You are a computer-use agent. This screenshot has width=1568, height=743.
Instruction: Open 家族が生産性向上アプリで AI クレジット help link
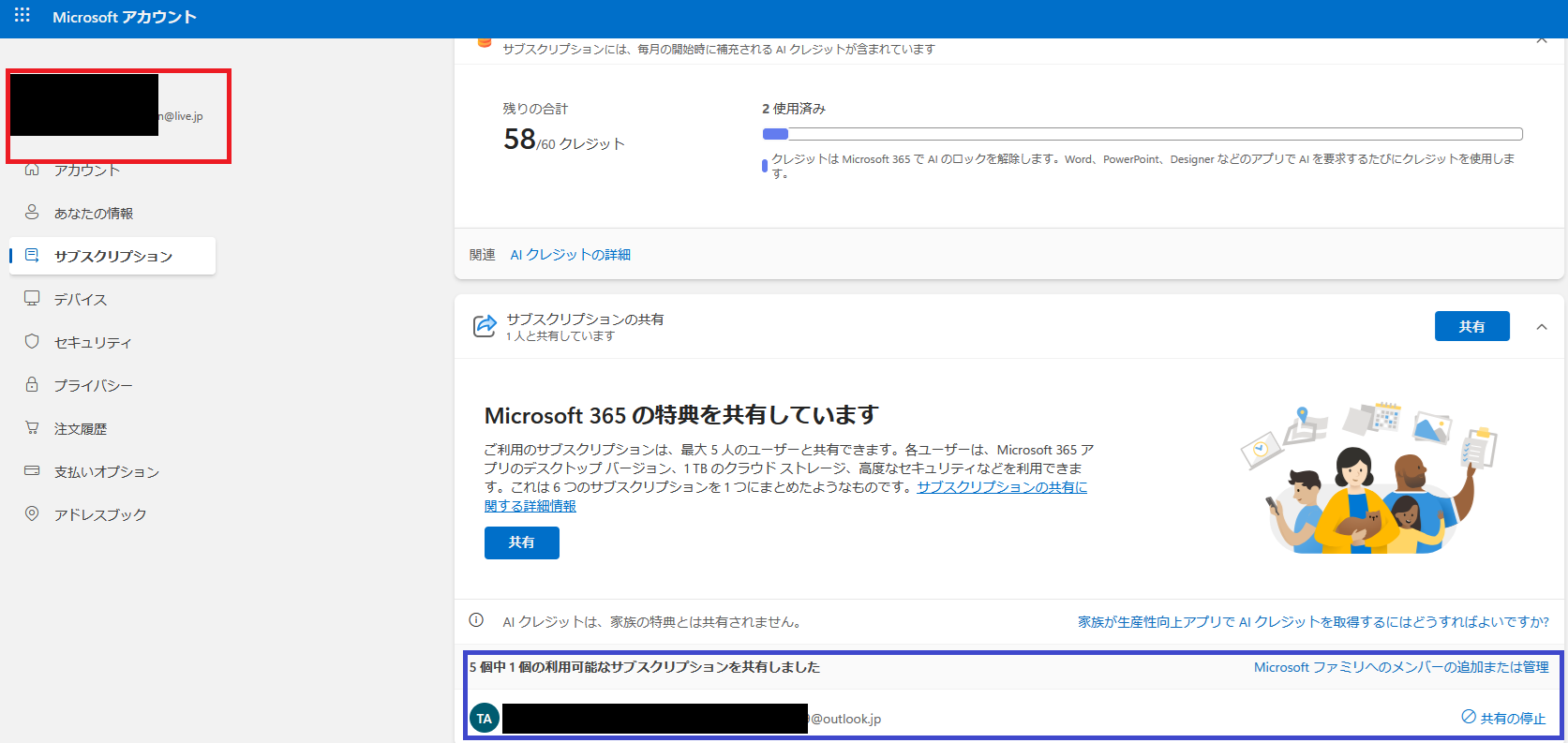[1313, 622]
